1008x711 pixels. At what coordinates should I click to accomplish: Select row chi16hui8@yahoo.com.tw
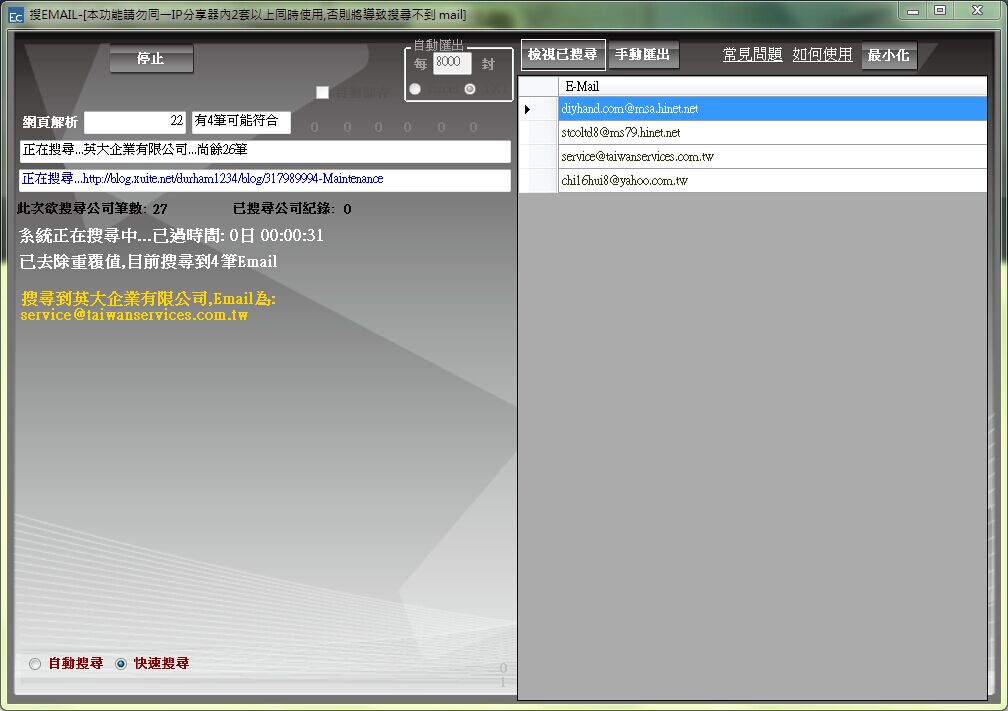point(772,181)
